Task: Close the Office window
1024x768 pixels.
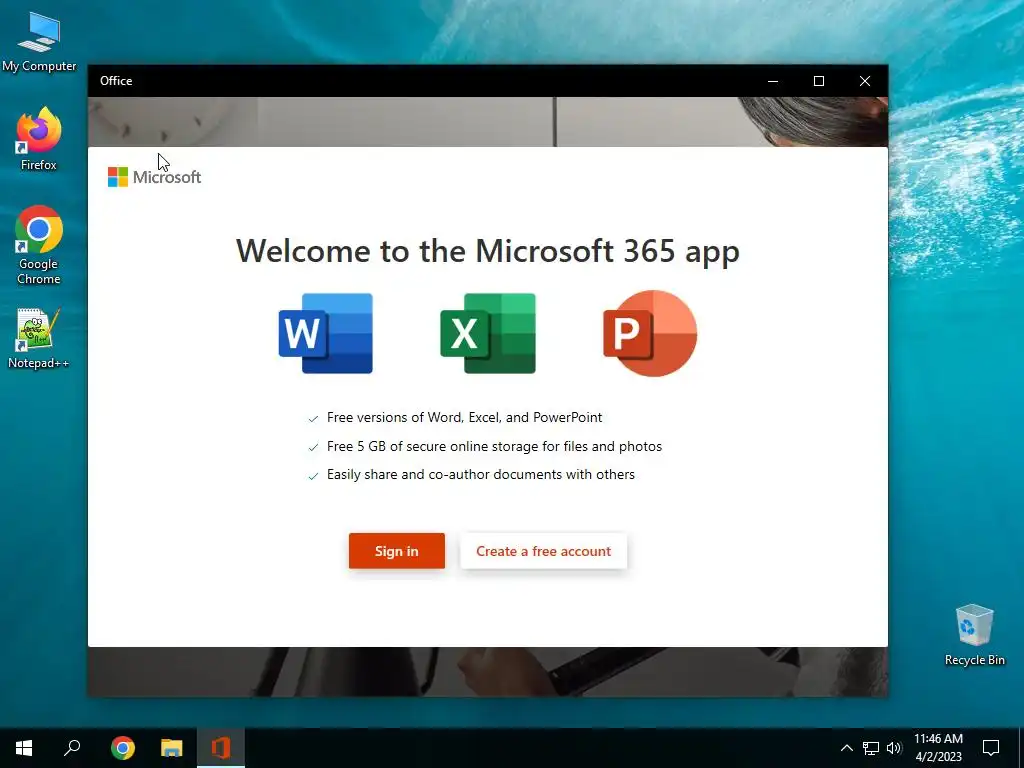Action: point(865,81)
